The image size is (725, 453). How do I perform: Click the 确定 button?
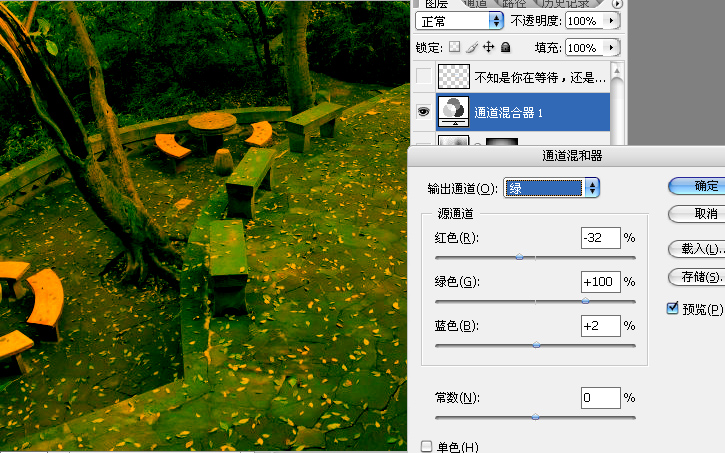(699, 186)
